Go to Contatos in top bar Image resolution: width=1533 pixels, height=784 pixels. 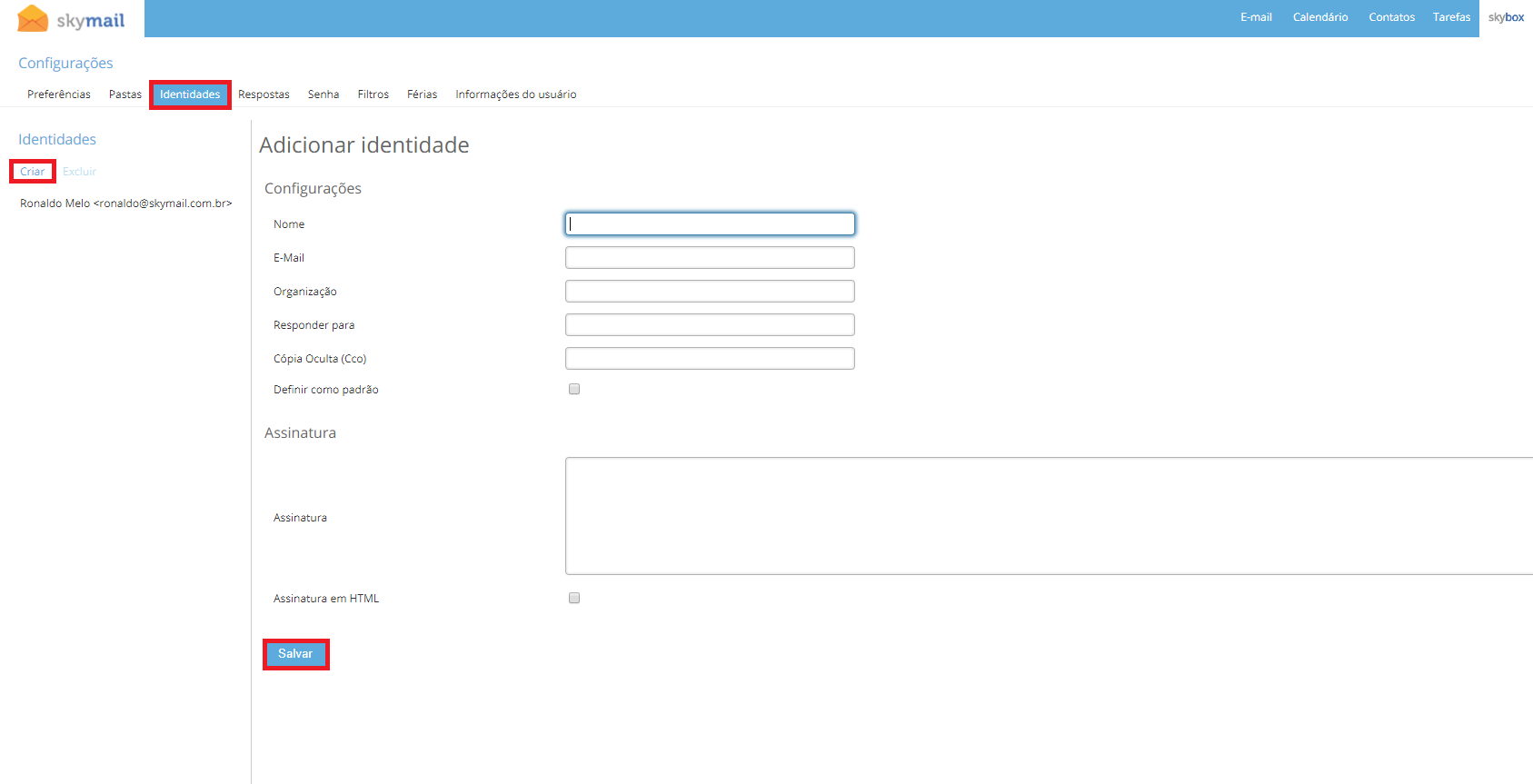tap(1391, 17)
